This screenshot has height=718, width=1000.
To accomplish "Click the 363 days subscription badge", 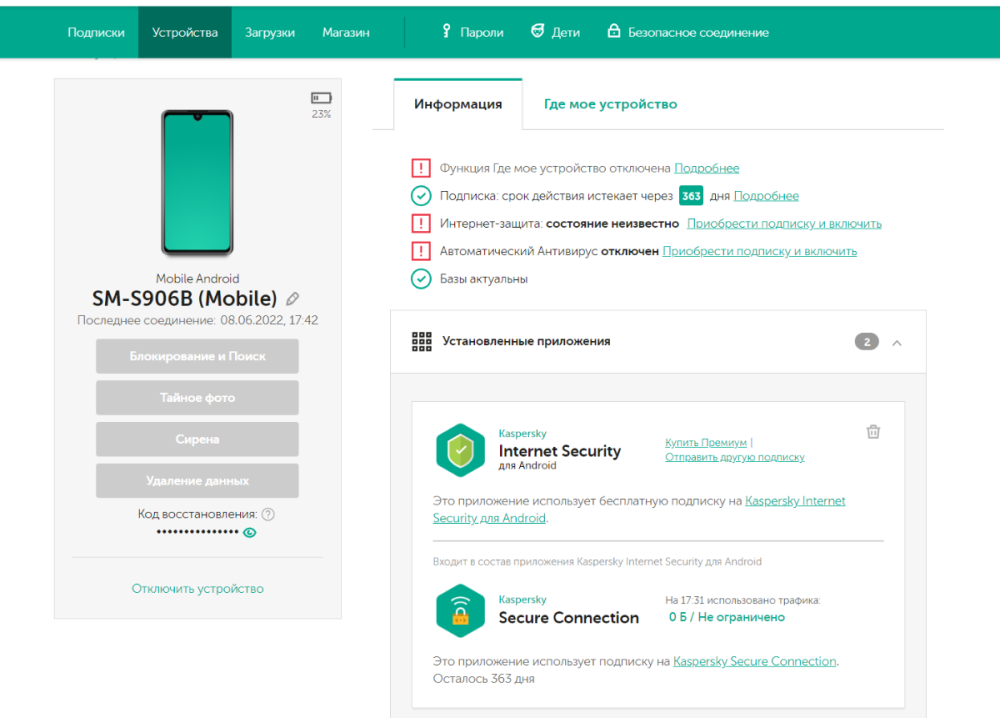I will point(690,195).
